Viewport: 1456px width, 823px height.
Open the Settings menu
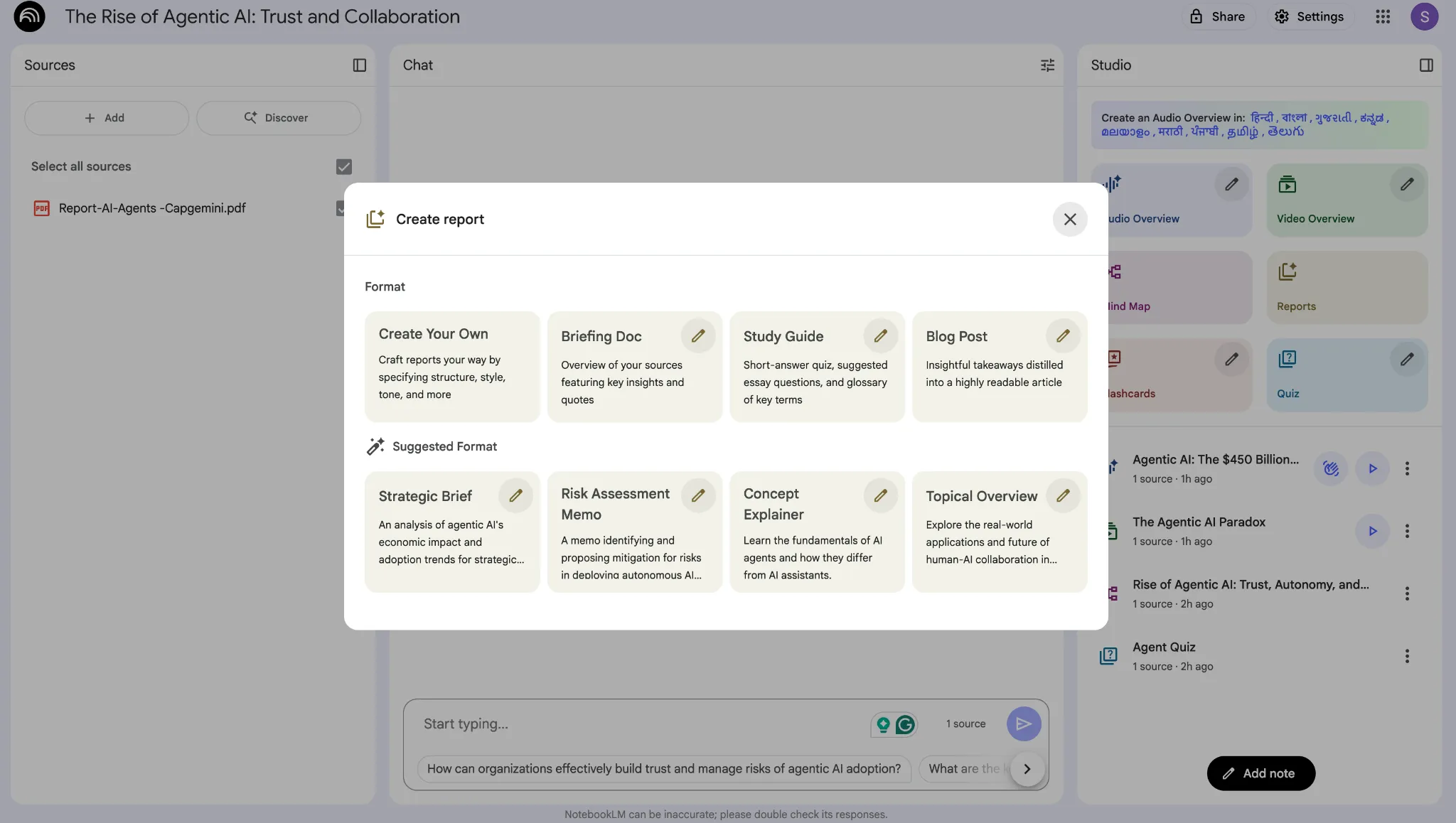click(x=1309, y=16)
